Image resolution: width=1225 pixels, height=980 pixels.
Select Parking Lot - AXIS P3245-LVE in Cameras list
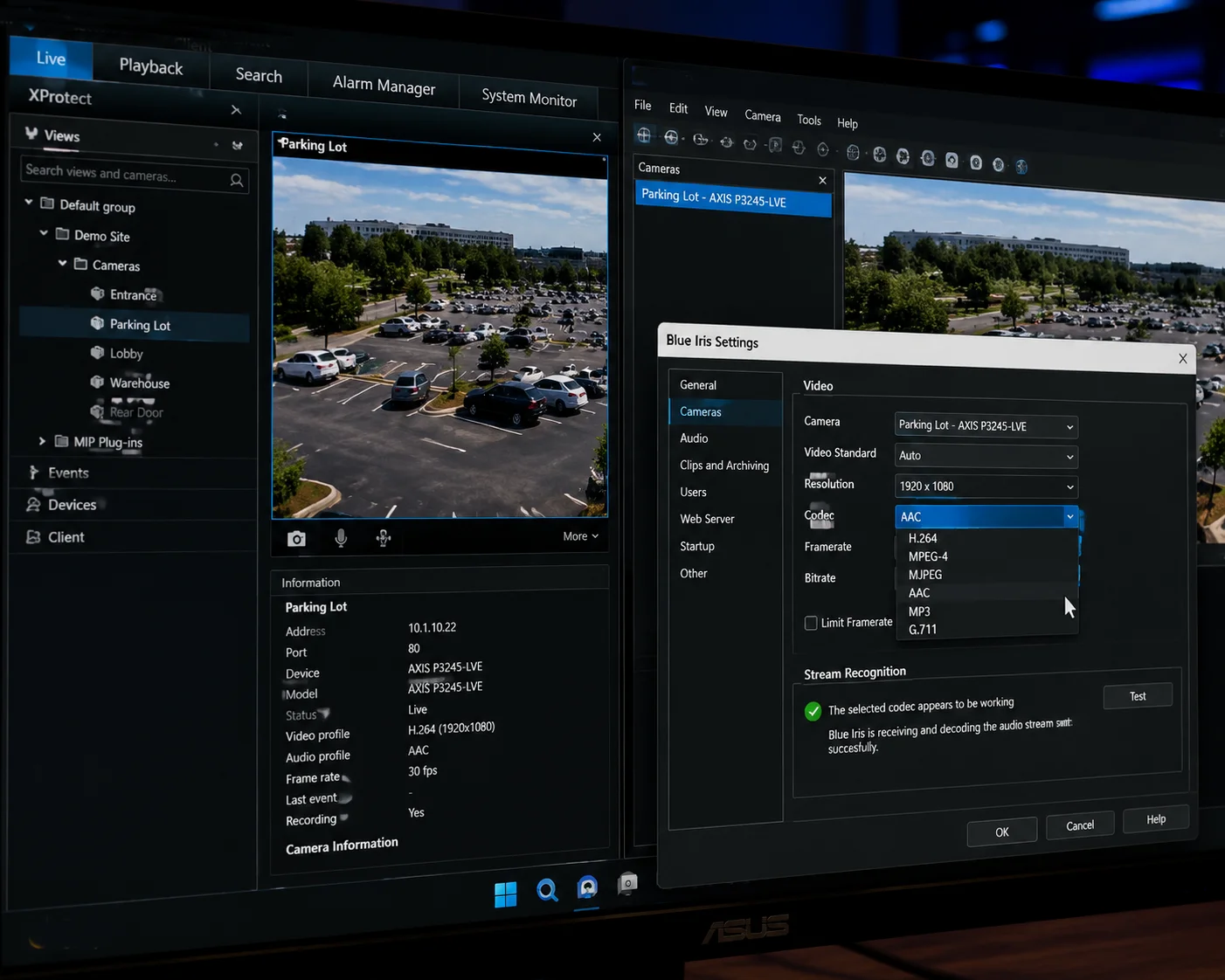click(x=733, y=198)
